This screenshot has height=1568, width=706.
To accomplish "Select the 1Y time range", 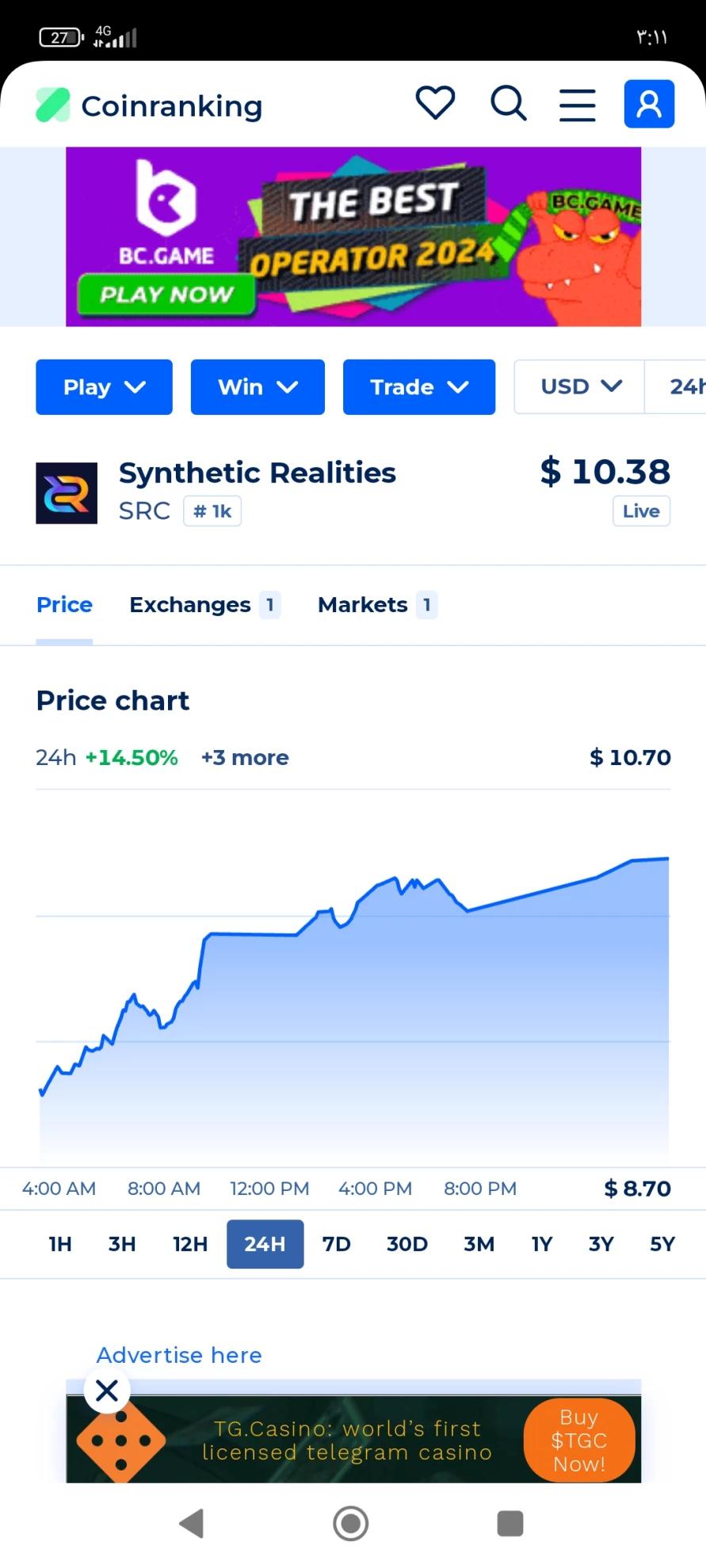I will point(542,1244).
